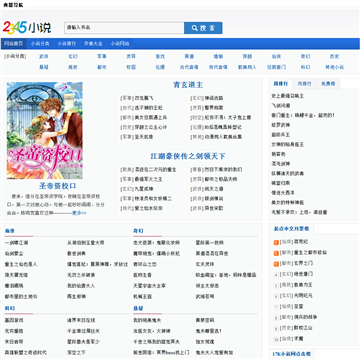Click the 科幻 section heading

(10, 308)
